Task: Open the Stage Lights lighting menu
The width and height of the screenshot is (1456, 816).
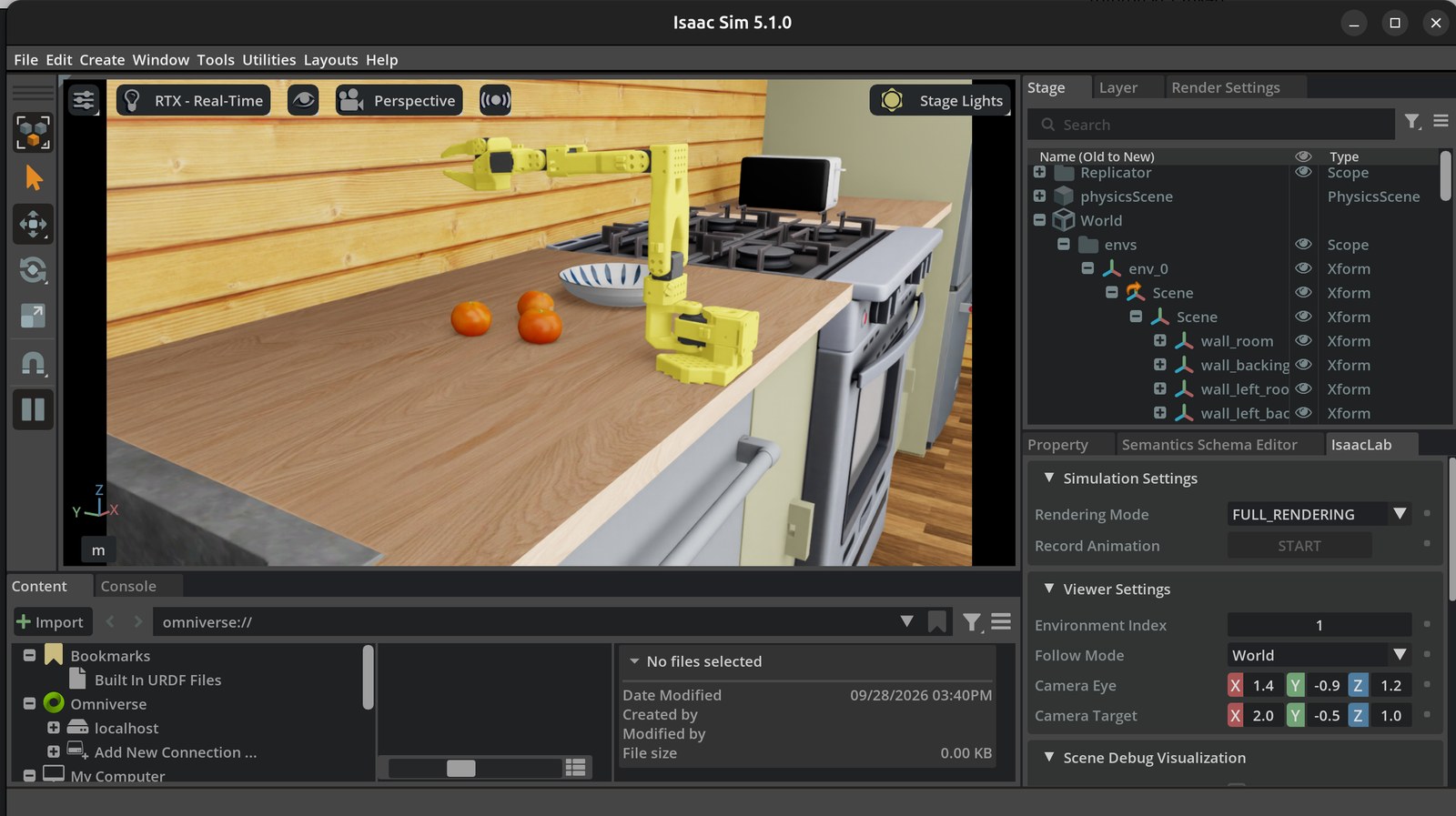Action: pyautogui.click(x=940, y=100)
